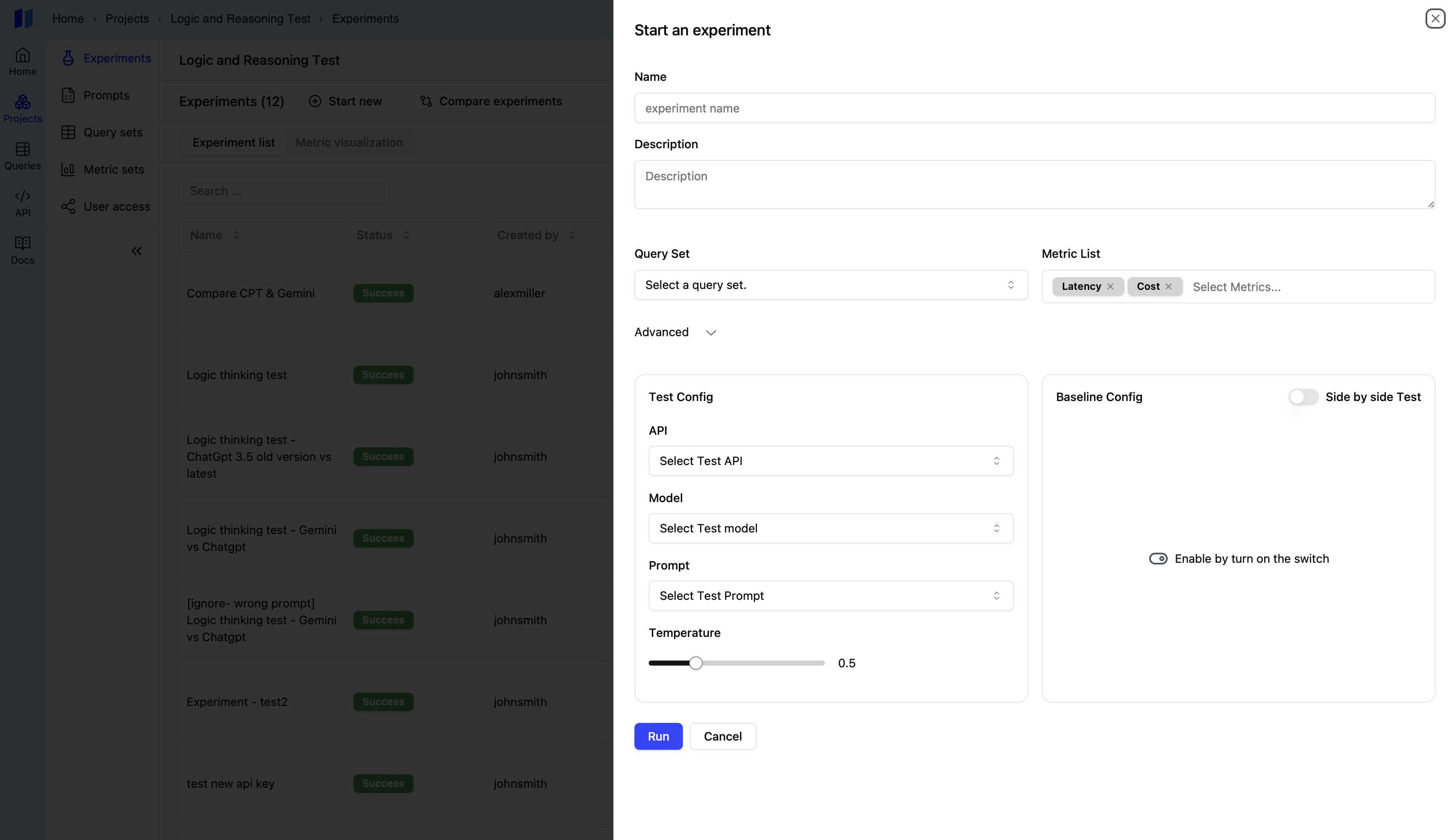Open Prompts in the project menu

(x=106, y=95)
